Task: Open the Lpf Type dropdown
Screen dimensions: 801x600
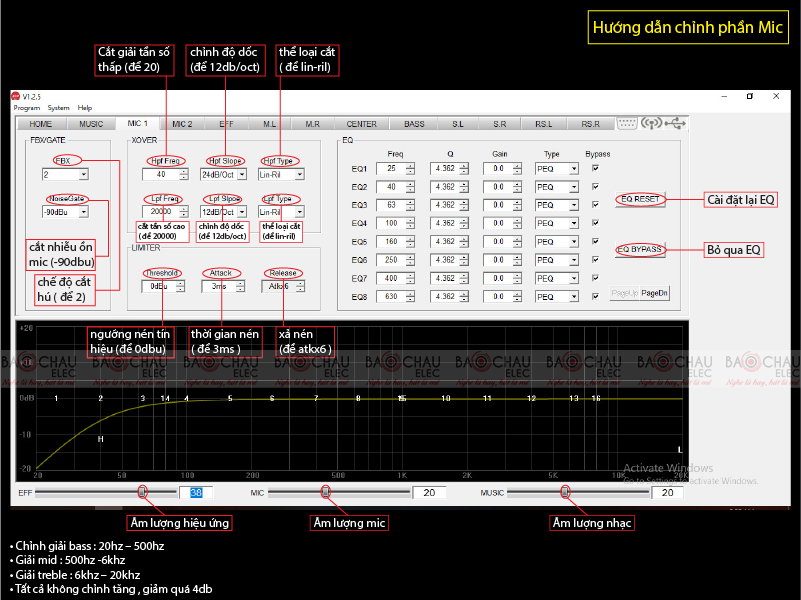Action: [300, 212]
